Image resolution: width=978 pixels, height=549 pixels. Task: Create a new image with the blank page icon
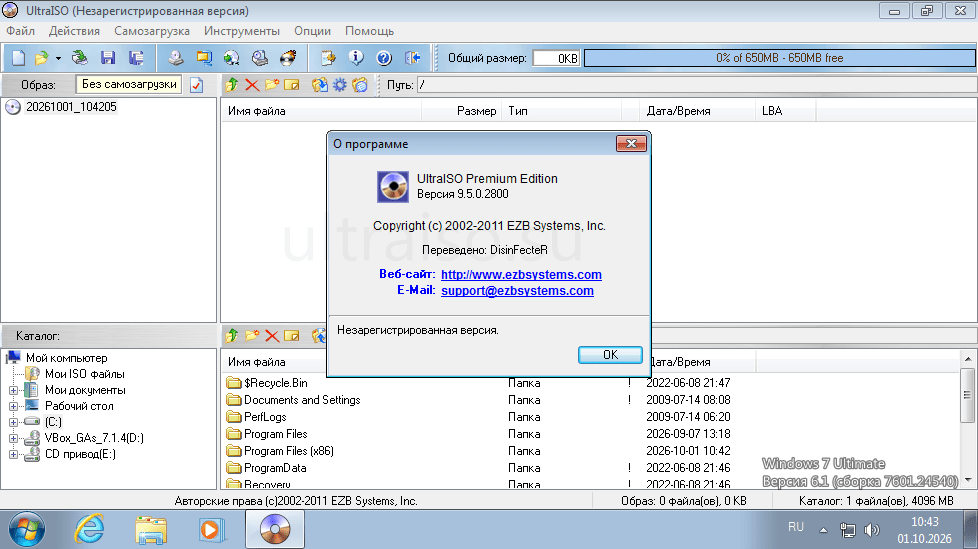point(19,58)
